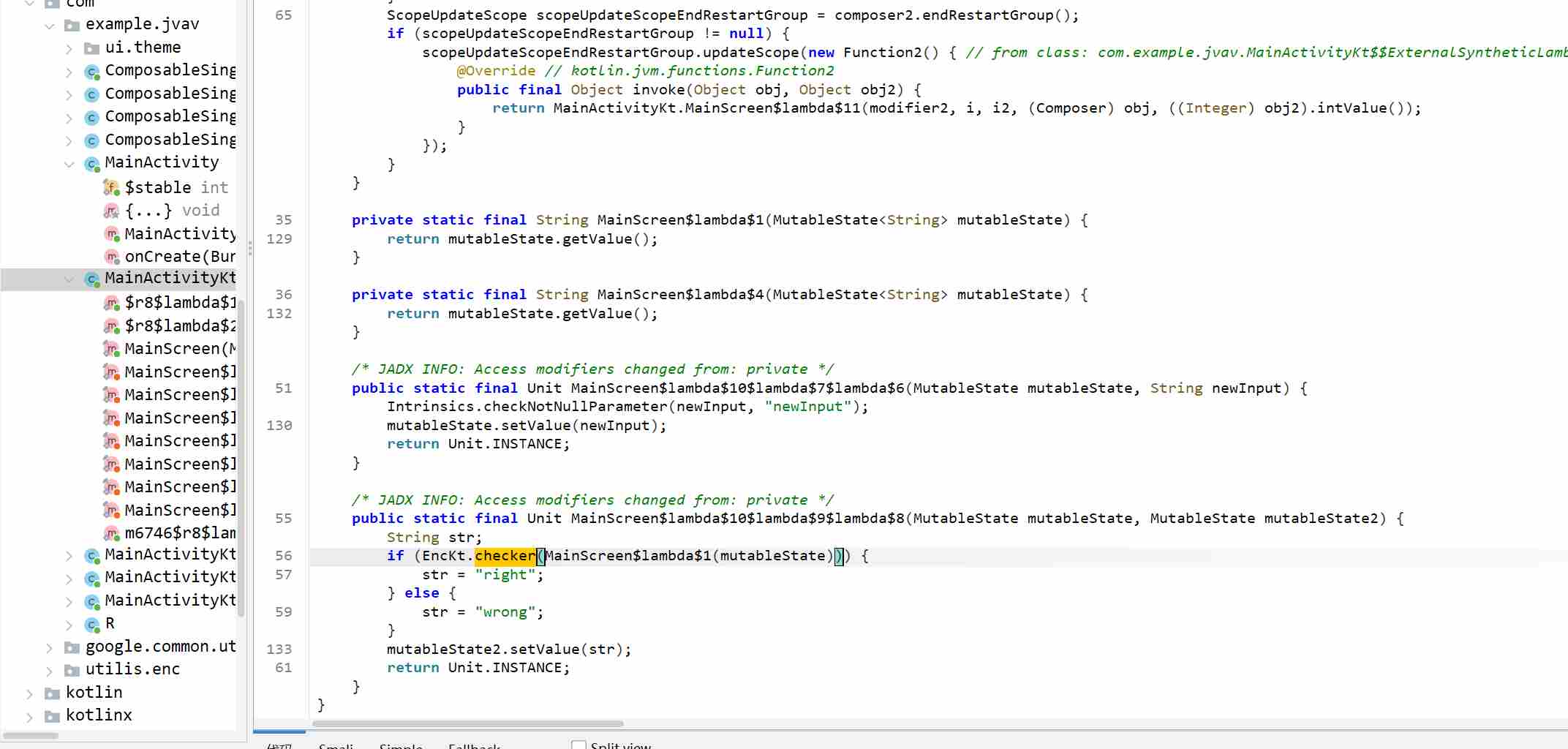Click the R class icon
The width and height of the screenshot is (1568, 749).
[x=92, y=625]
